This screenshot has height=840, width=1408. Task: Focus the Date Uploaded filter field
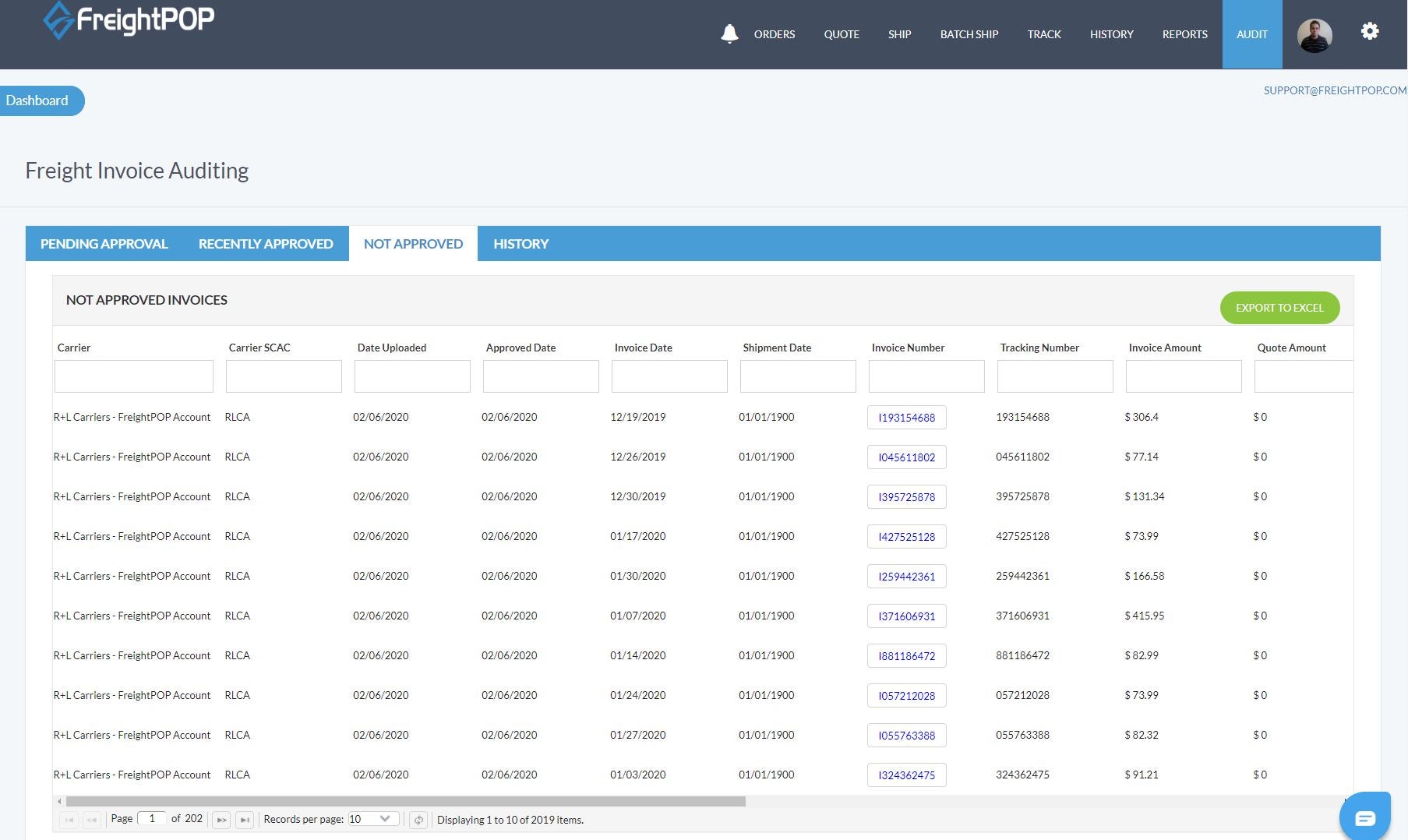click(412, 376)
